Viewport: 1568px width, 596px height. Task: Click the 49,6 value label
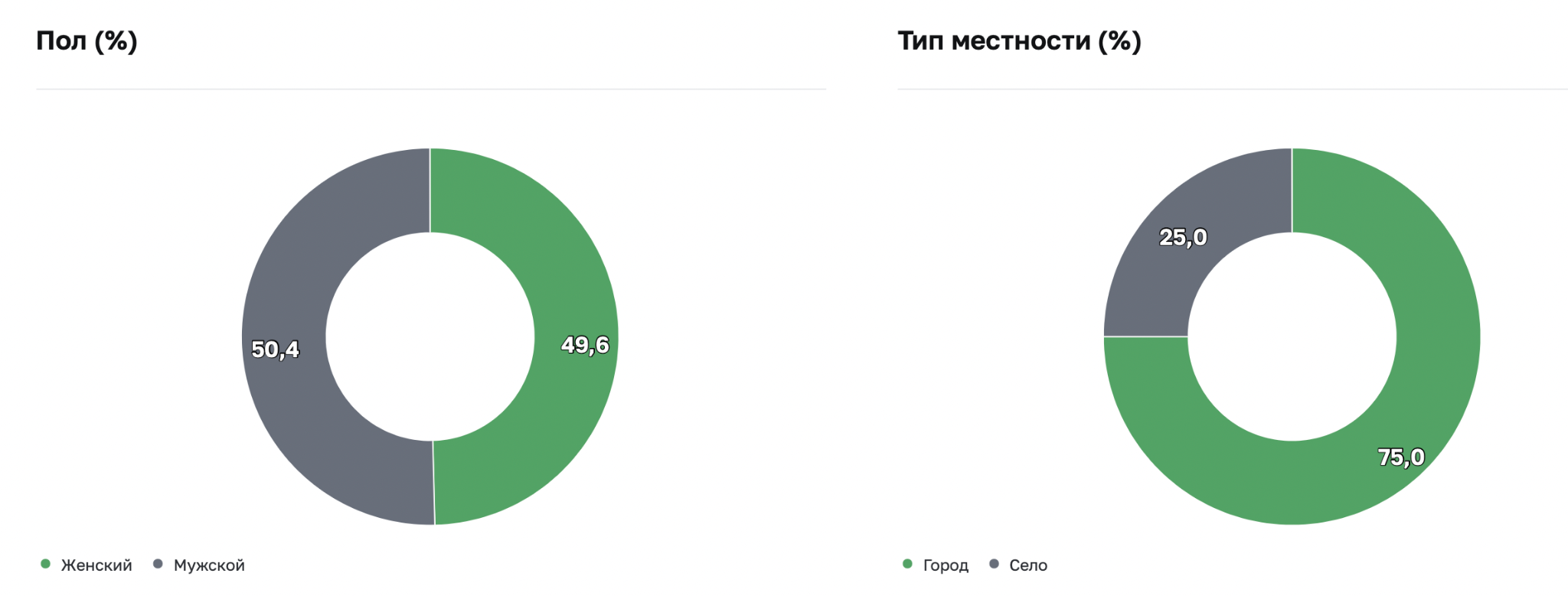[x=585, y=345]
